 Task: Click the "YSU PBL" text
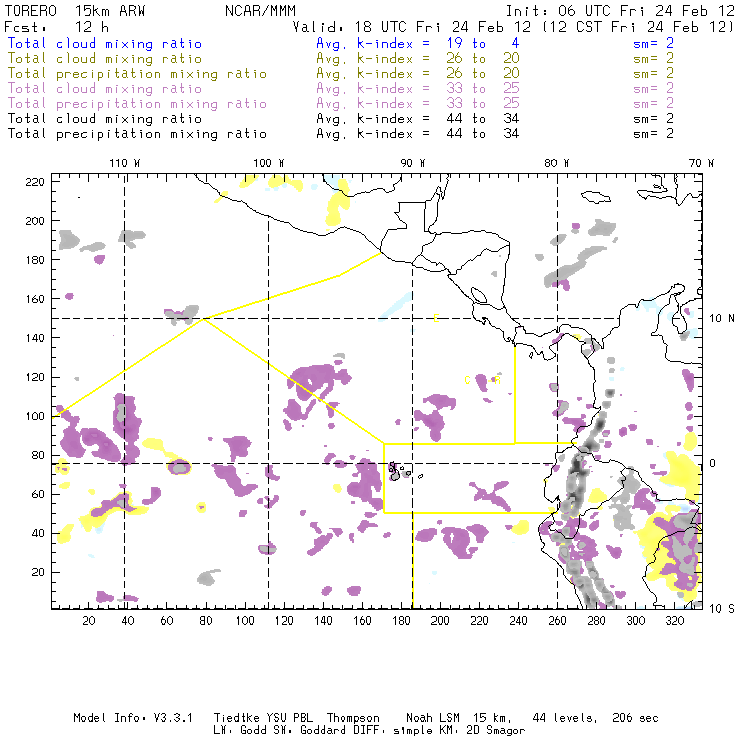click(289, 718)
